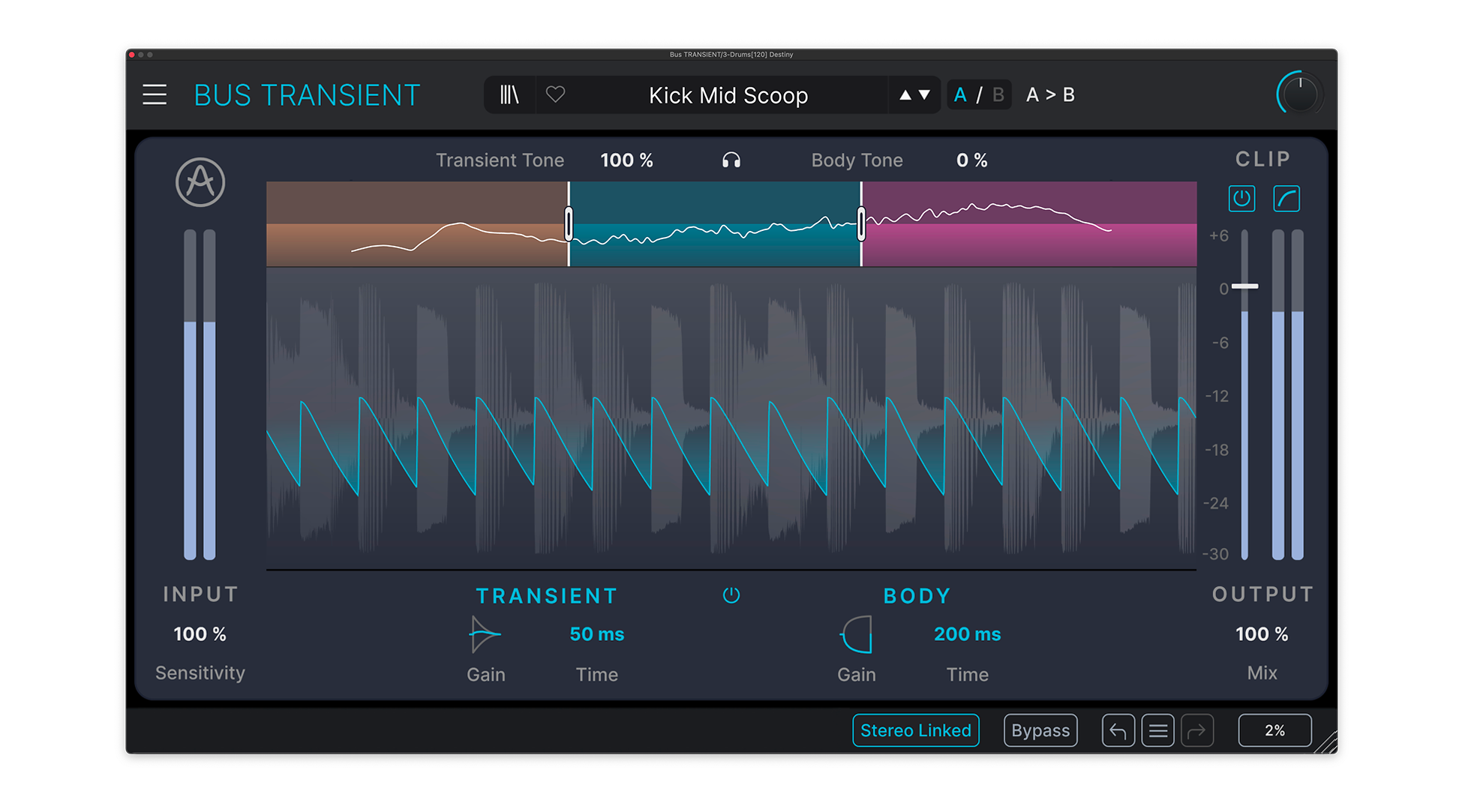Enable the Stereo Linked mode
Image resolution: width=1462 pixels, height=812 pixels.
point(915,730)
